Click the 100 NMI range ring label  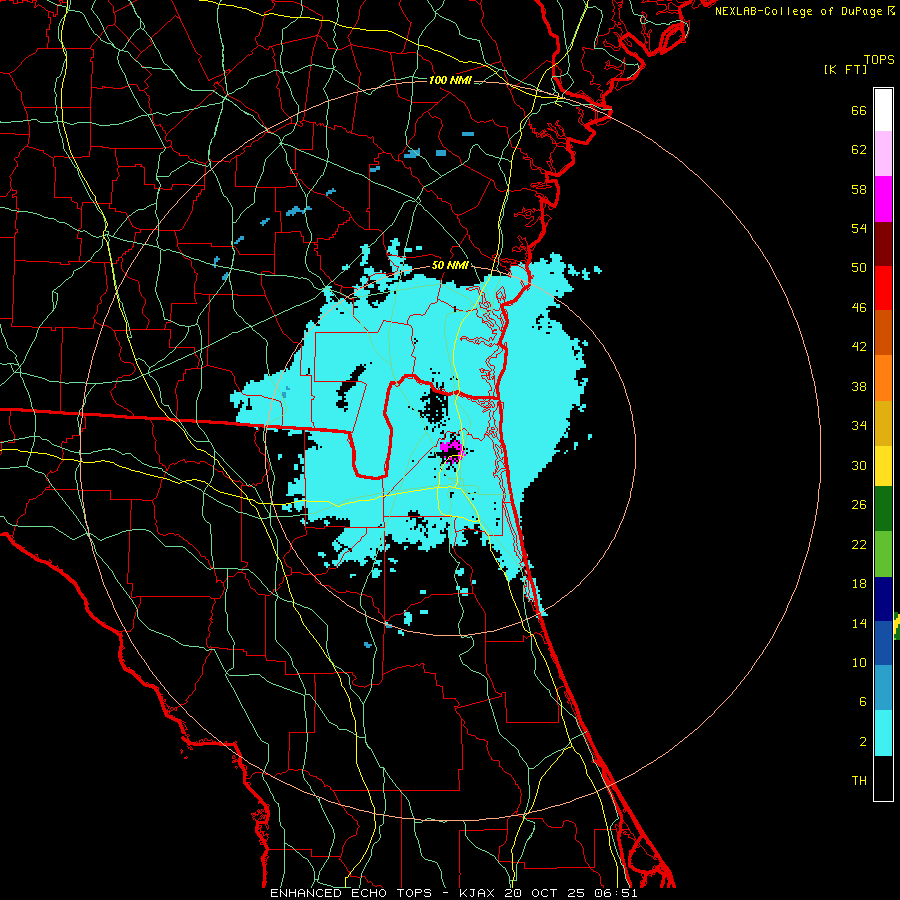[450, 80]
